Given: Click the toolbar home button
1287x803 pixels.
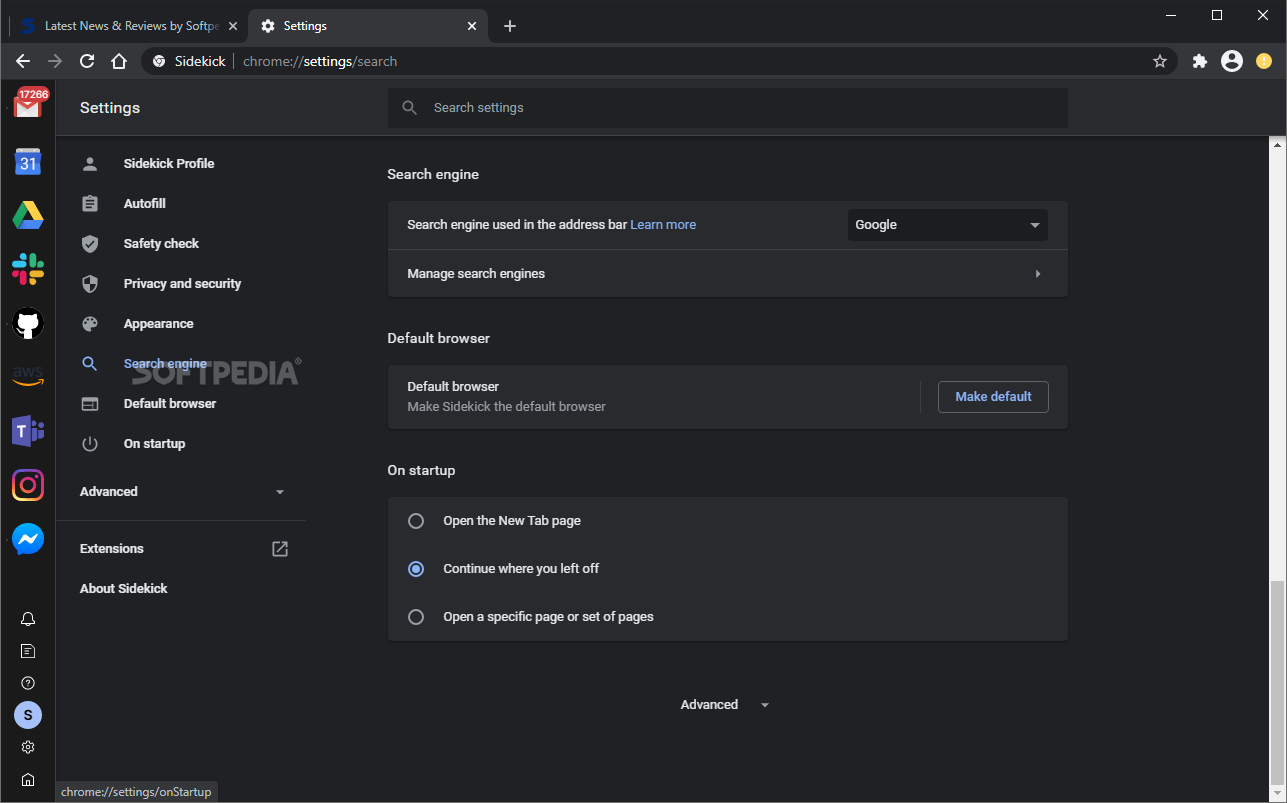Looking at the screenshot, I should 119,61.
